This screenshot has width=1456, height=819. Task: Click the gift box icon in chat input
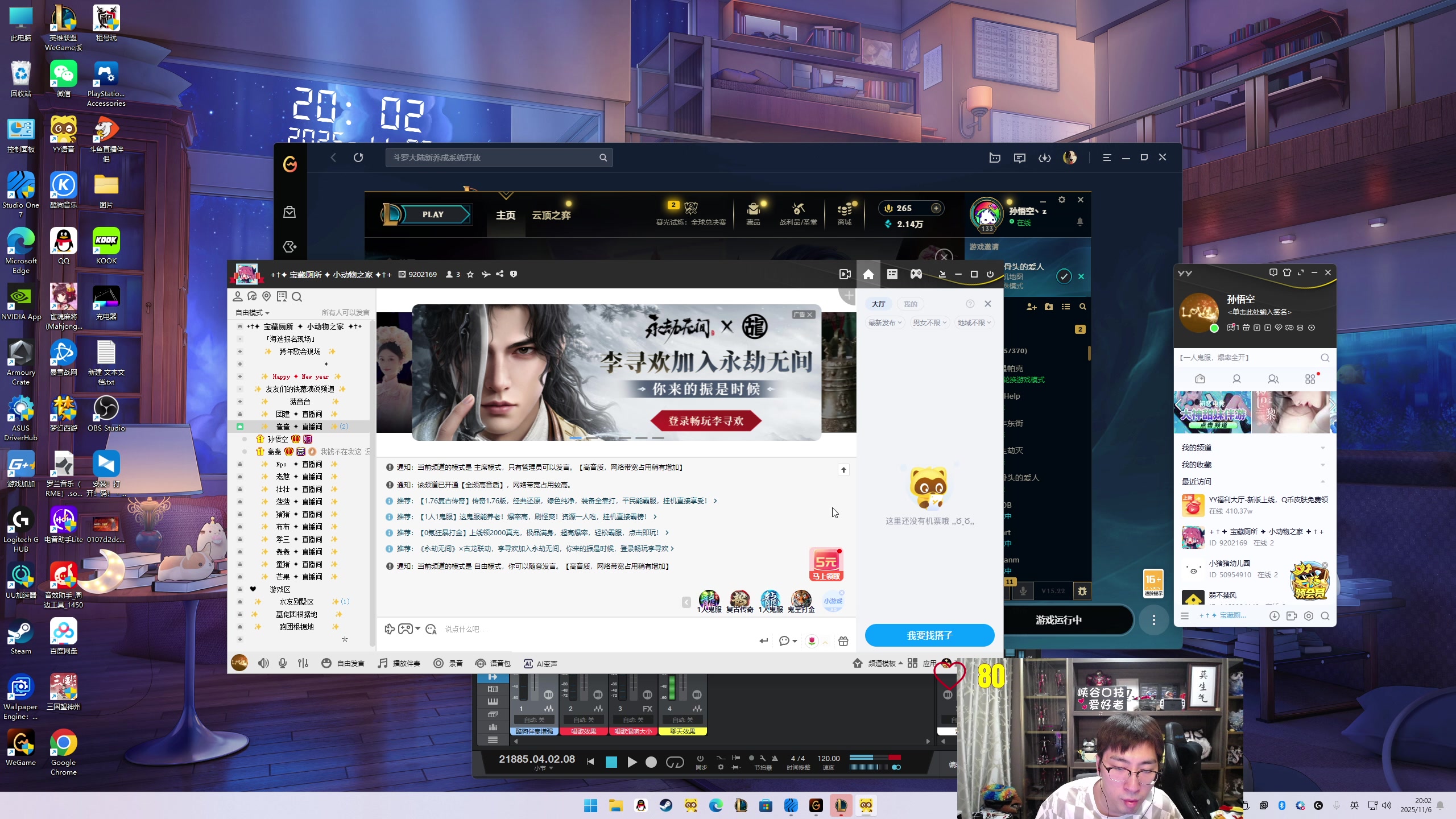click(x=843, y=641)
